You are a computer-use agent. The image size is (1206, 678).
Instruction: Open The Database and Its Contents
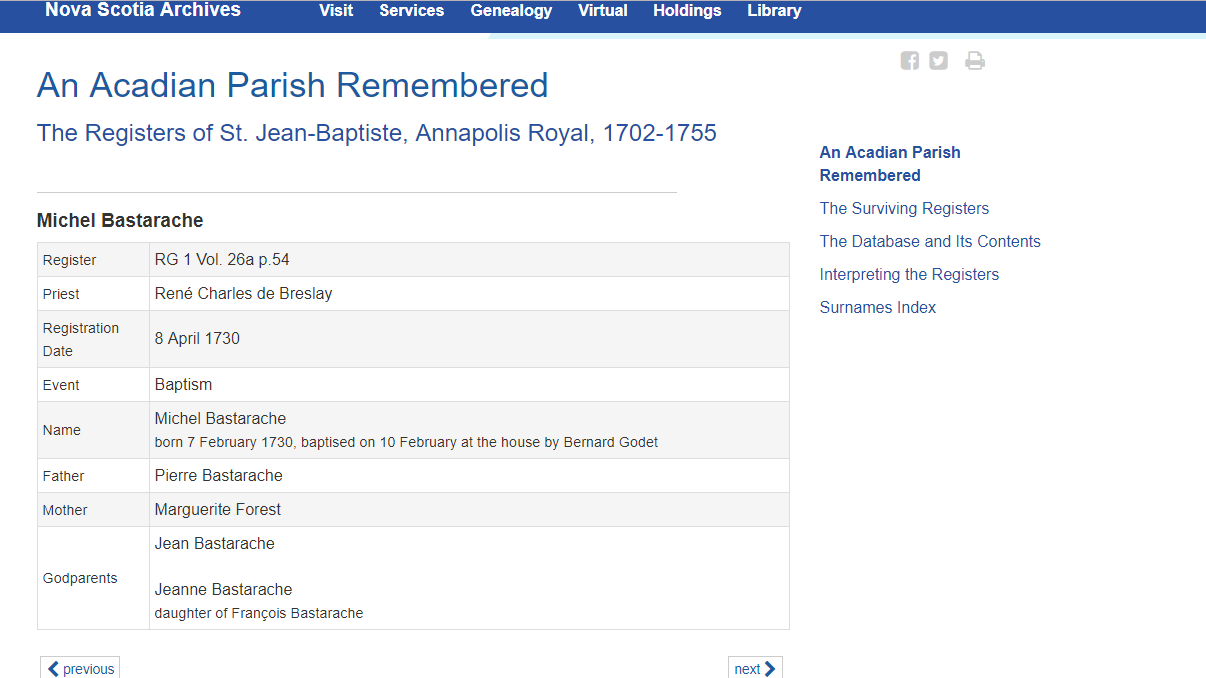pos(930,241)
